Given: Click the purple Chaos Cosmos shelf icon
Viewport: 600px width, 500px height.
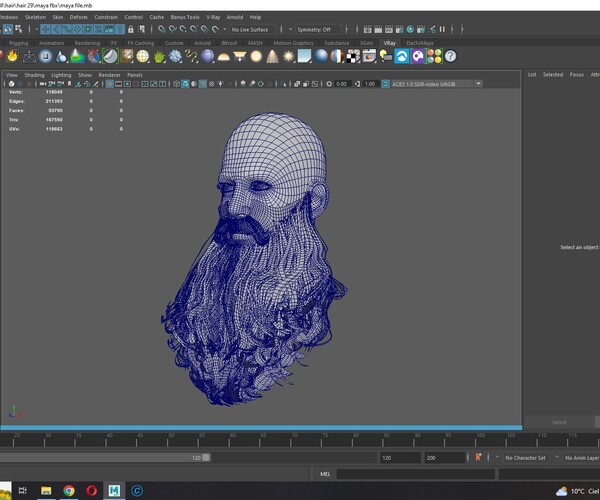Looking at the screenshot, I should point(418,56).
